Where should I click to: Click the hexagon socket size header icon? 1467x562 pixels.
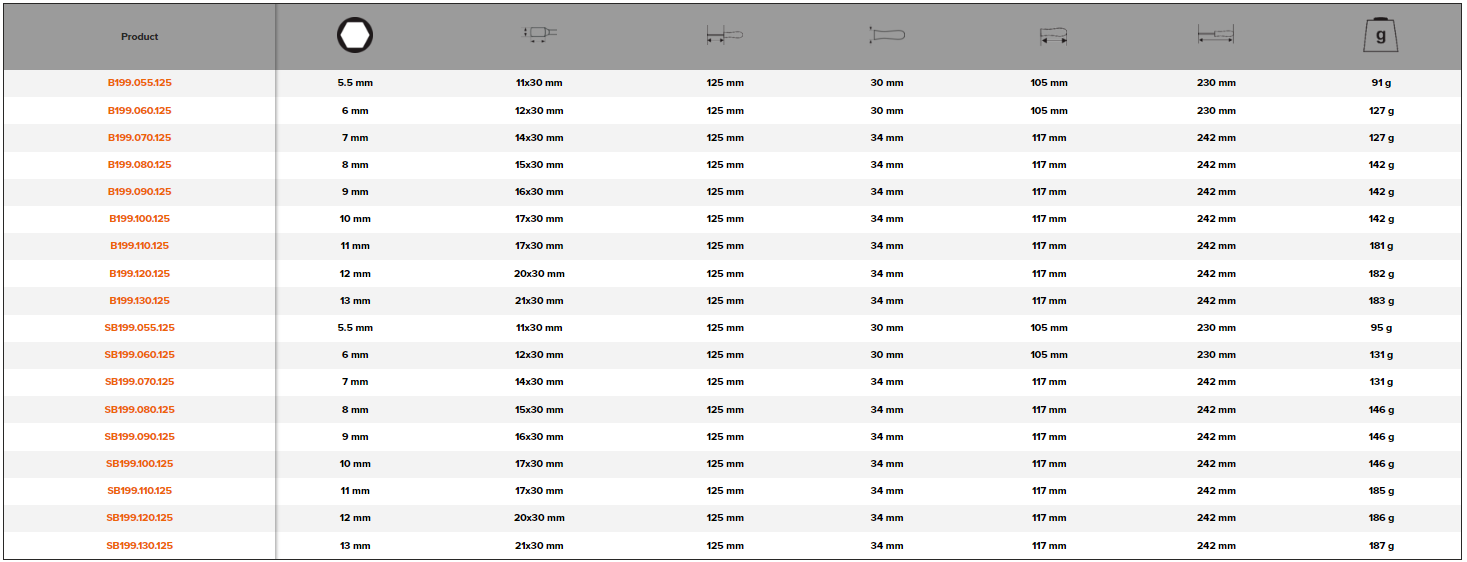(354, 36)
